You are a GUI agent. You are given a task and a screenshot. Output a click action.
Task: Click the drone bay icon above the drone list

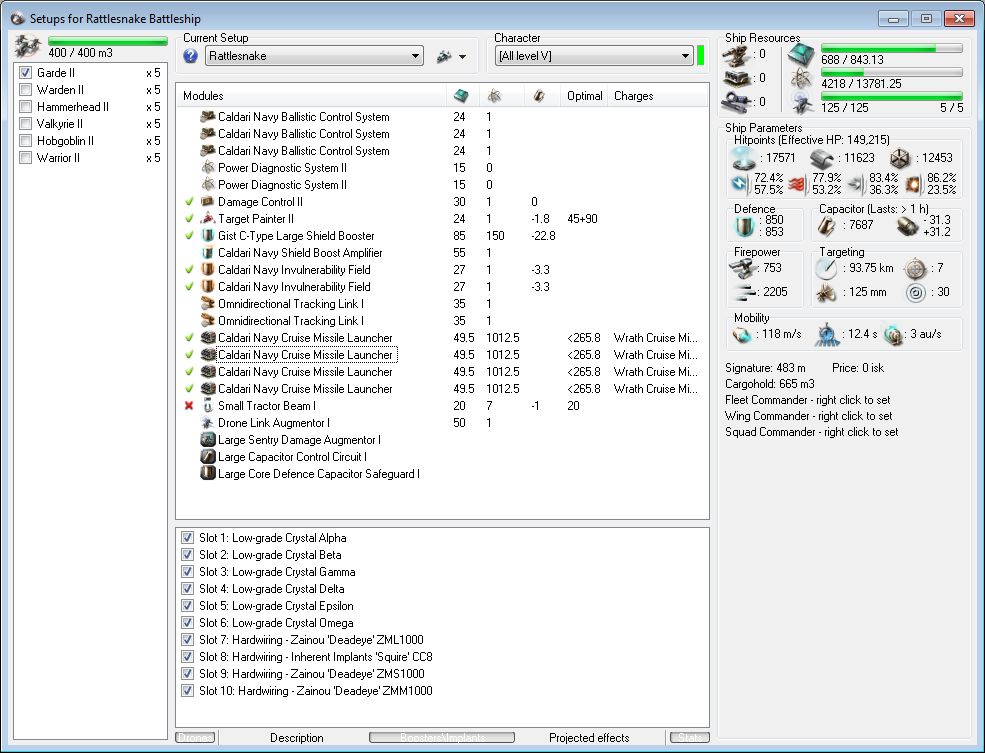[x=28, y=46]
